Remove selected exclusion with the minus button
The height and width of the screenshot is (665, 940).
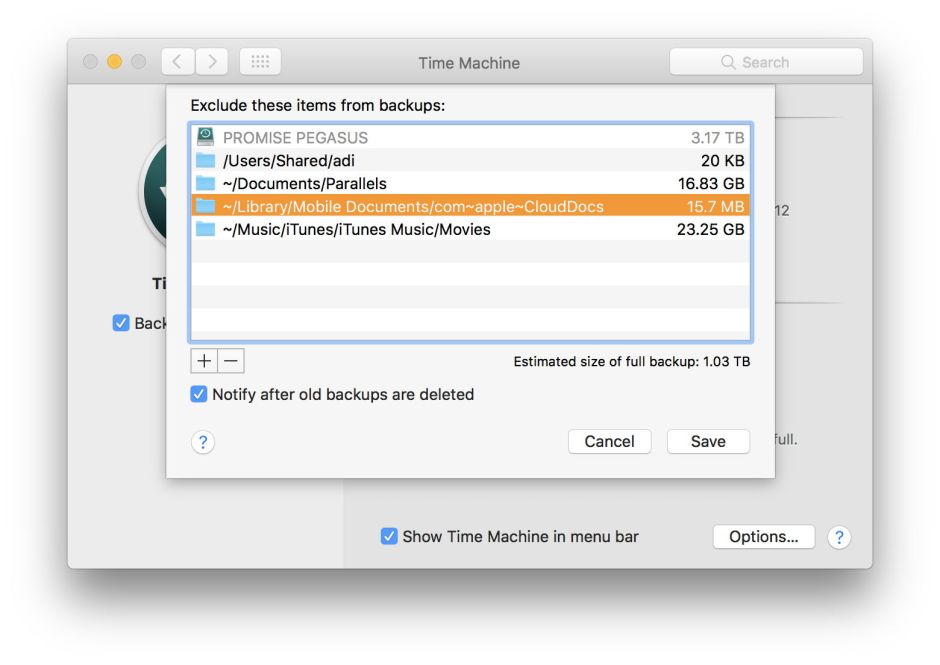(231, 361)
